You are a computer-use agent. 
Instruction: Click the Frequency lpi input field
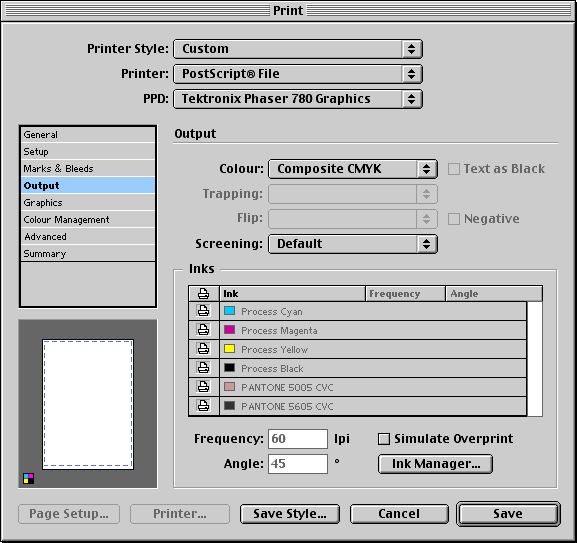pos(298,439)
